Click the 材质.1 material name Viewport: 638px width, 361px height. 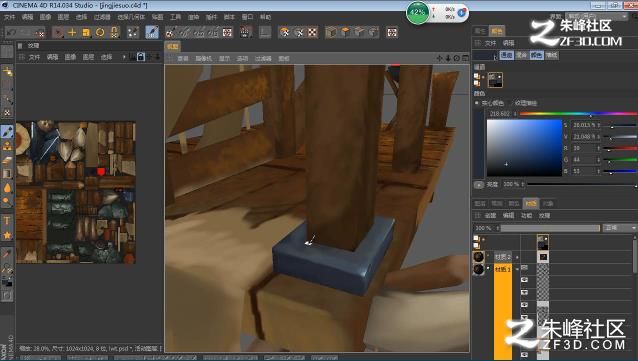tap(503, 269)
